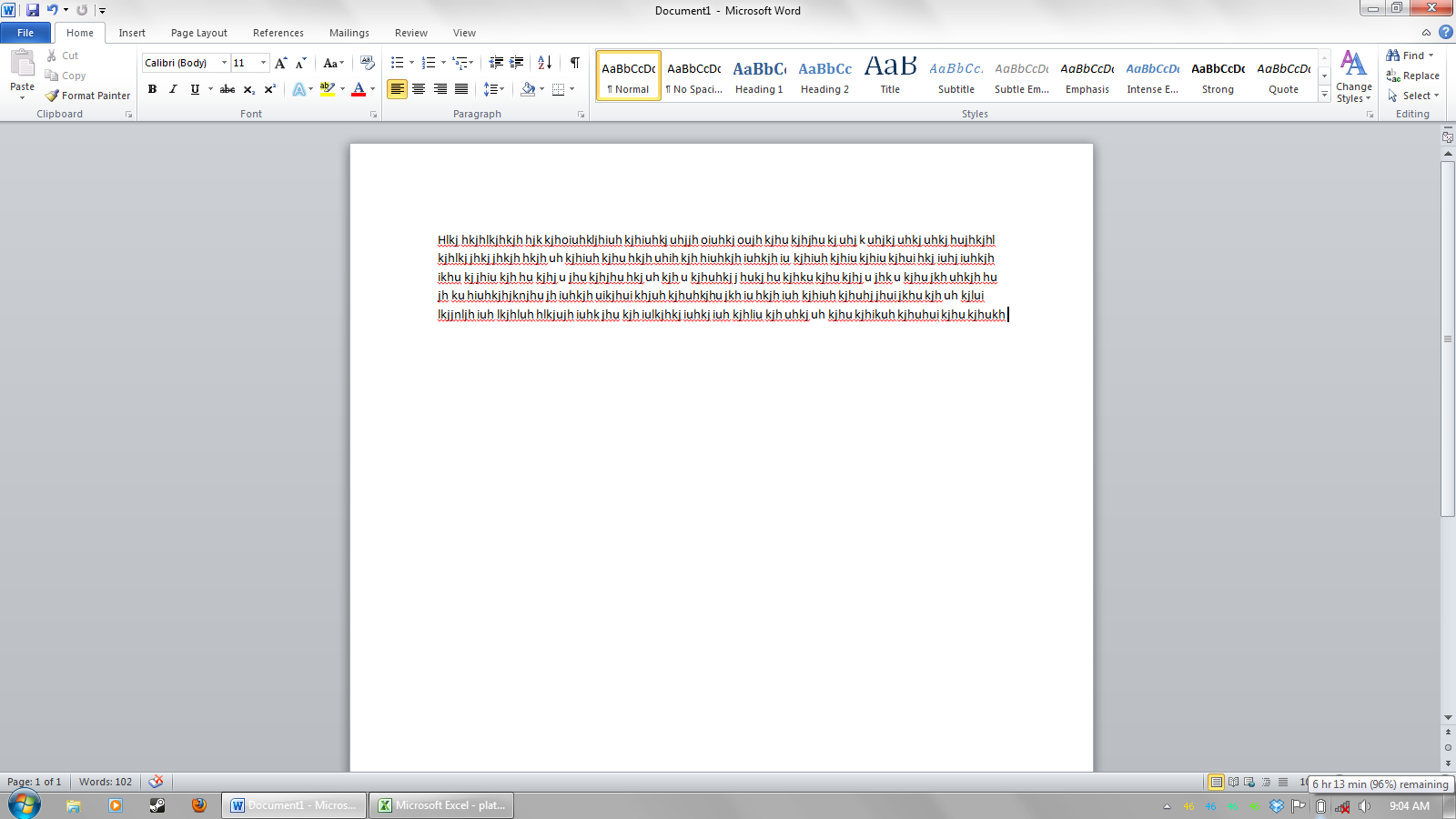Center the text
The height and width of the screenshot is (819, 1456).
pyautogui.click(x=419, y=89)
